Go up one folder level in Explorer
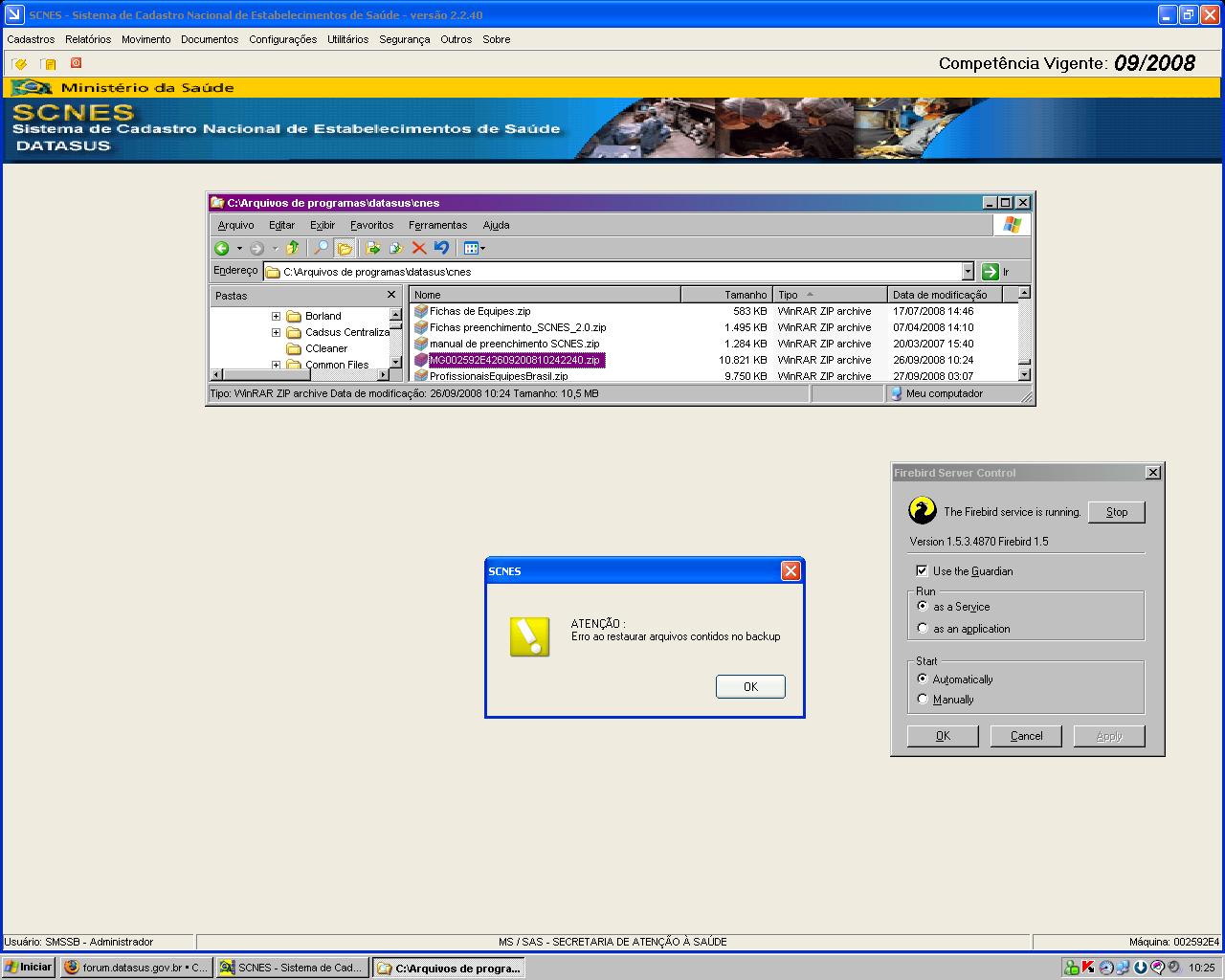 293,248
